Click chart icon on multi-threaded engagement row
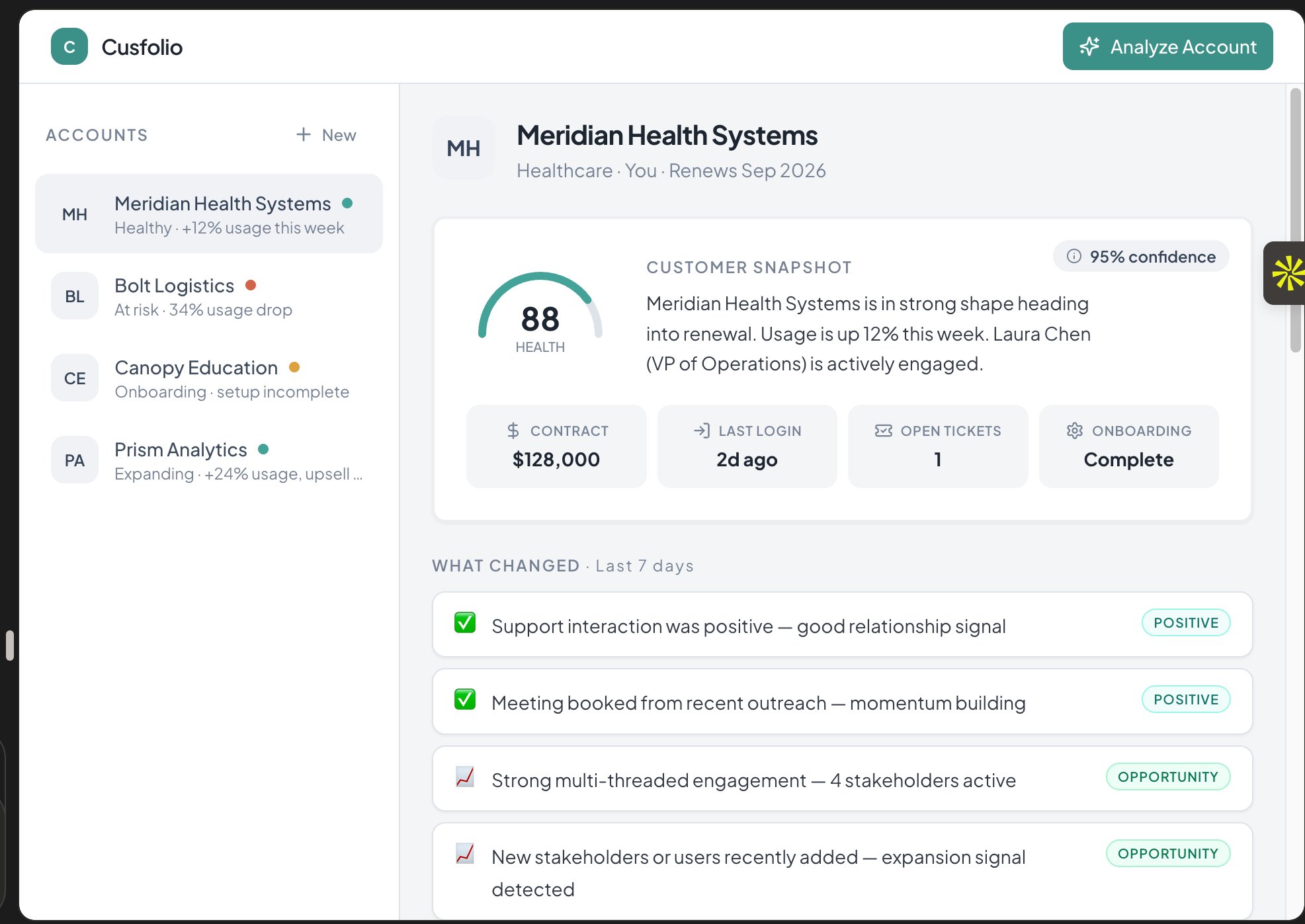This screenshot has height=924, width=1305. coord(465,777)
